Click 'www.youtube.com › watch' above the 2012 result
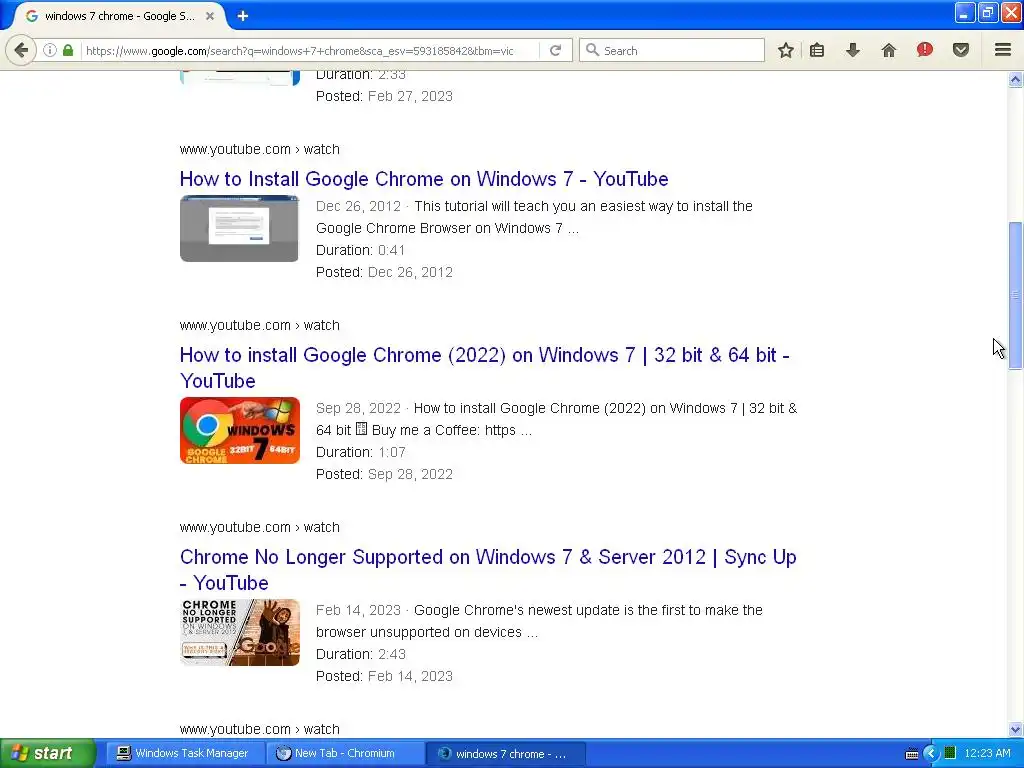The height and width of the screenshot is (768, 1024). pos(259,149)
